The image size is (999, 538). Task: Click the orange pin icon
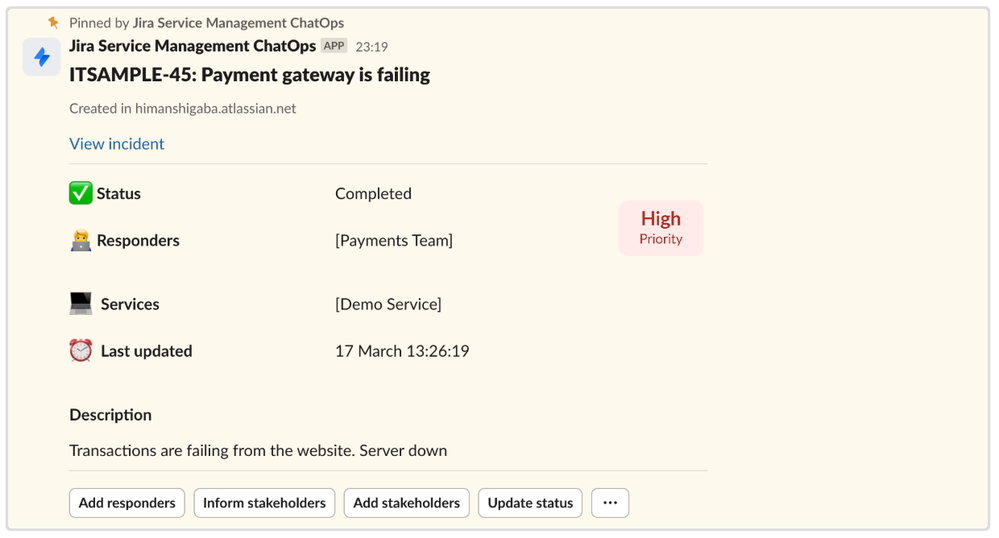tap(53, 23)
